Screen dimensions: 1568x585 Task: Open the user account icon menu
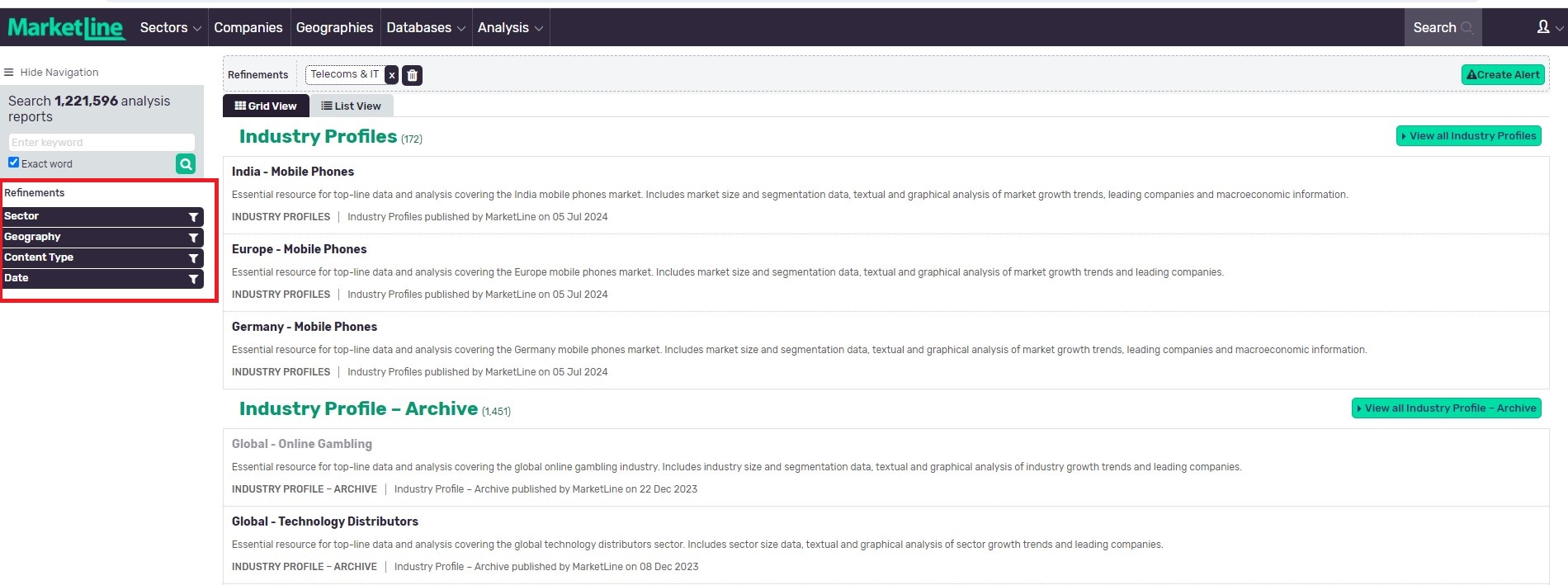coord(1543,27)
